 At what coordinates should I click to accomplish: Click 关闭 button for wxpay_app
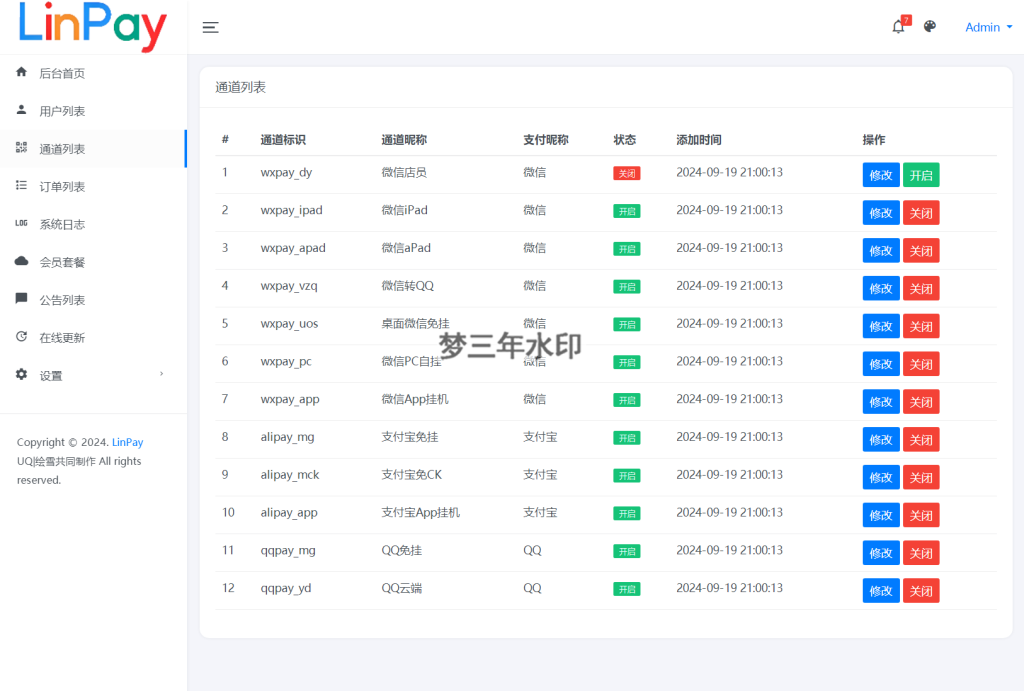[921, 402]
